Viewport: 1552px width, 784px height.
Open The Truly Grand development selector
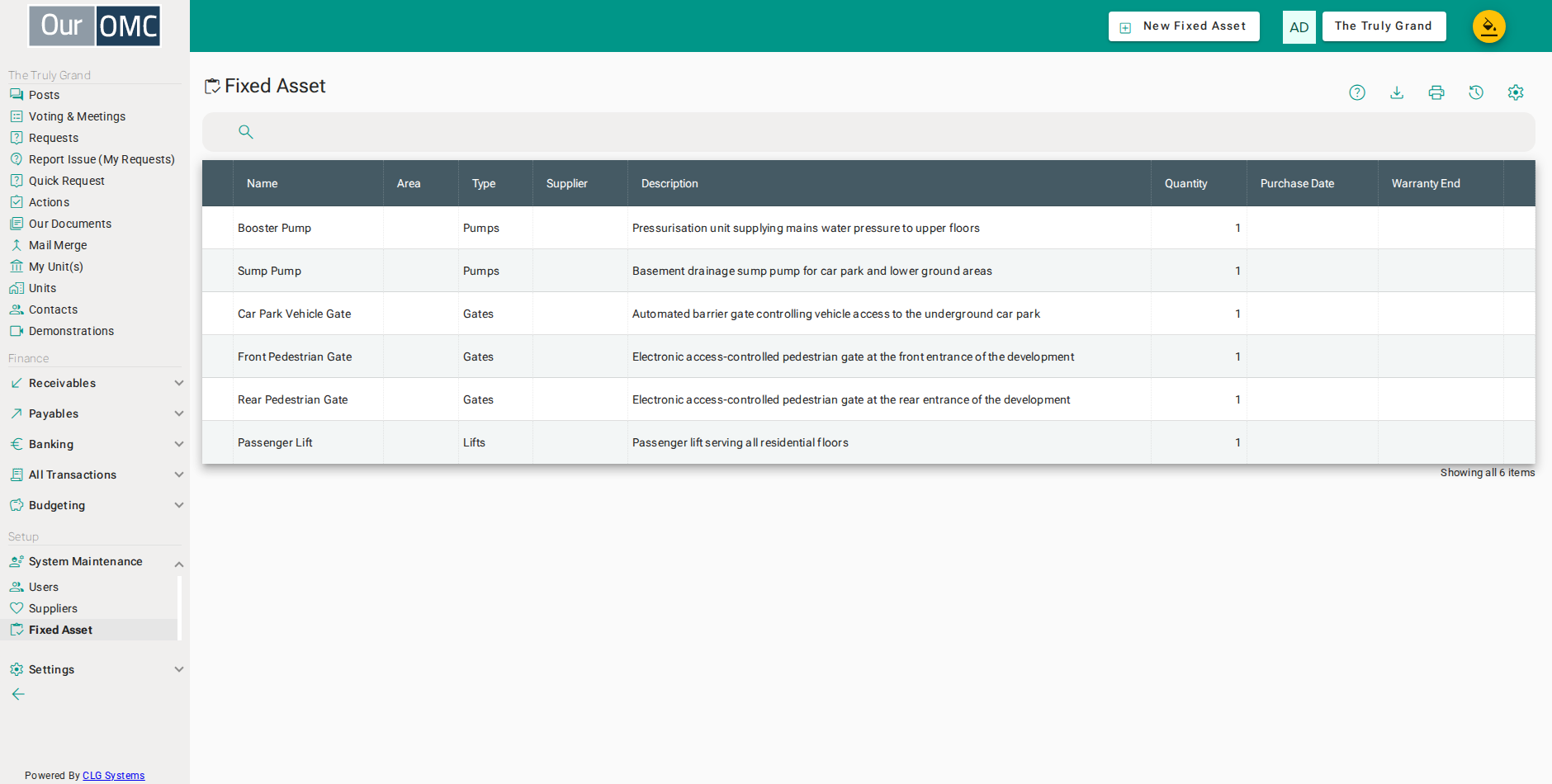coord(1384,26)
